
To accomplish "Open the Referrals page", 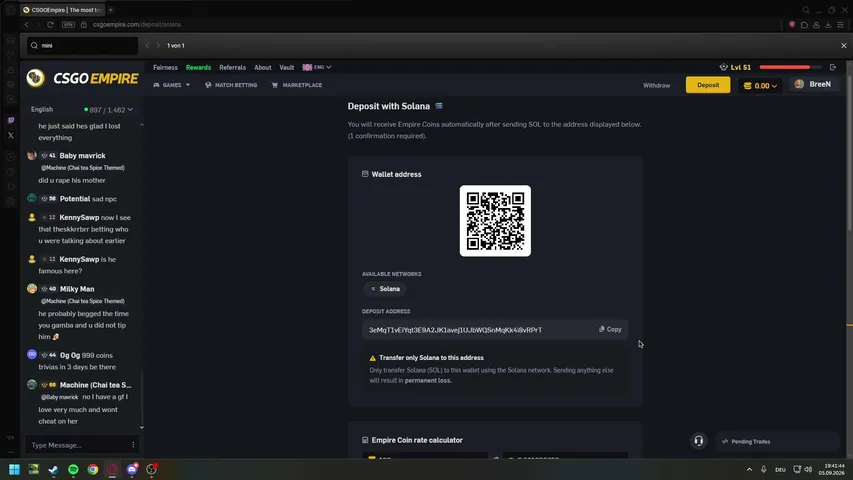I will [x=232, y=67].
